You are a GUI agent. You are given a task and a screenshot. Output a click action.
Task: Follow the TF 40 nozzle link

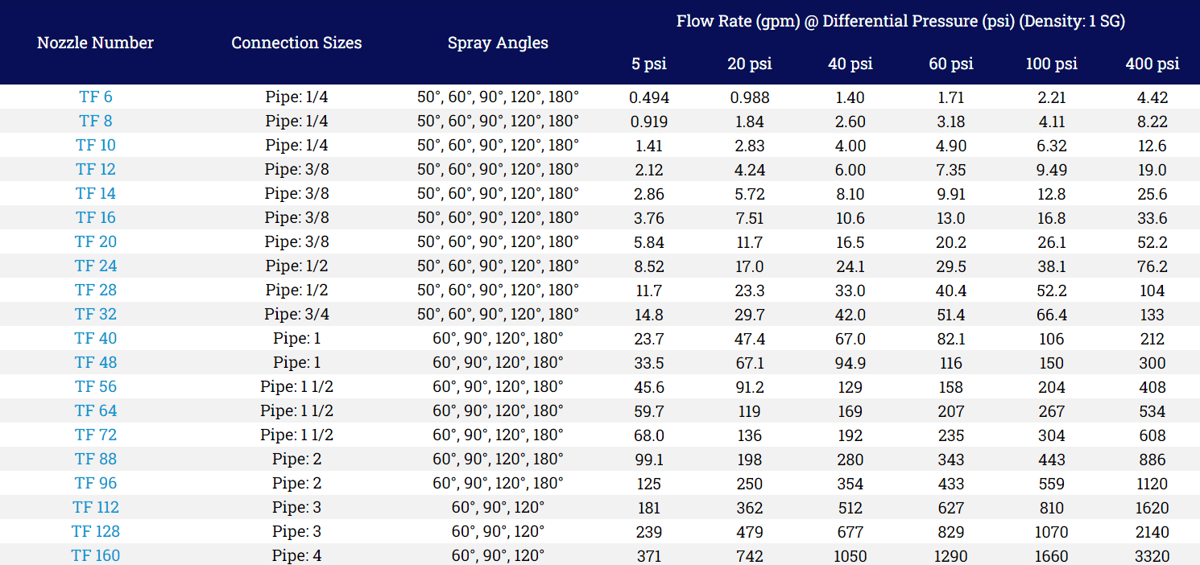[x=96, y=338]
